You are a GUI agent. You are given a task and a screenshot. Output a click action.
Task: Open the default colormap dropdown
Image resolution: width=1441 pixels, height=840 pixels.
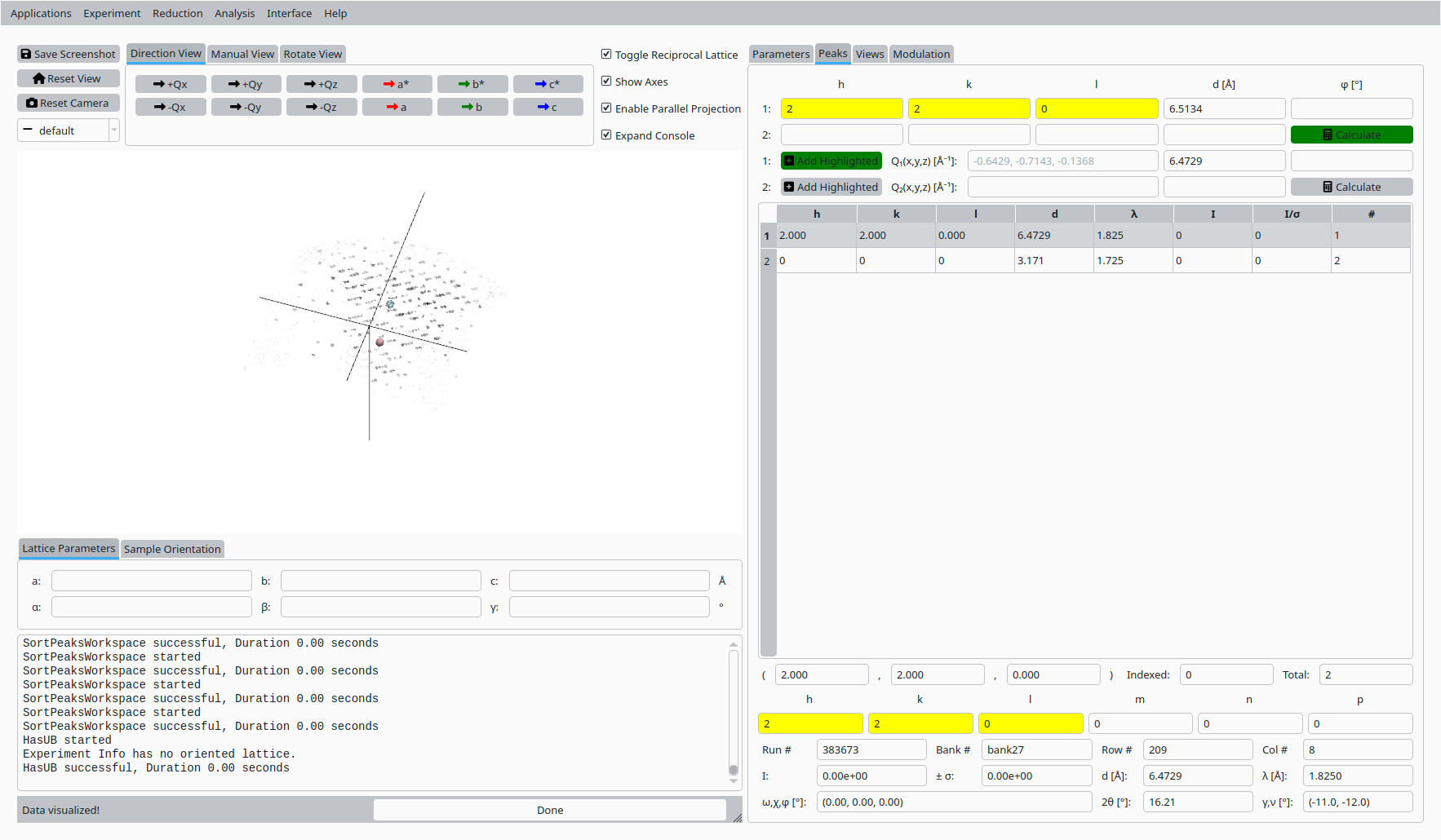(x=69, y=130)
